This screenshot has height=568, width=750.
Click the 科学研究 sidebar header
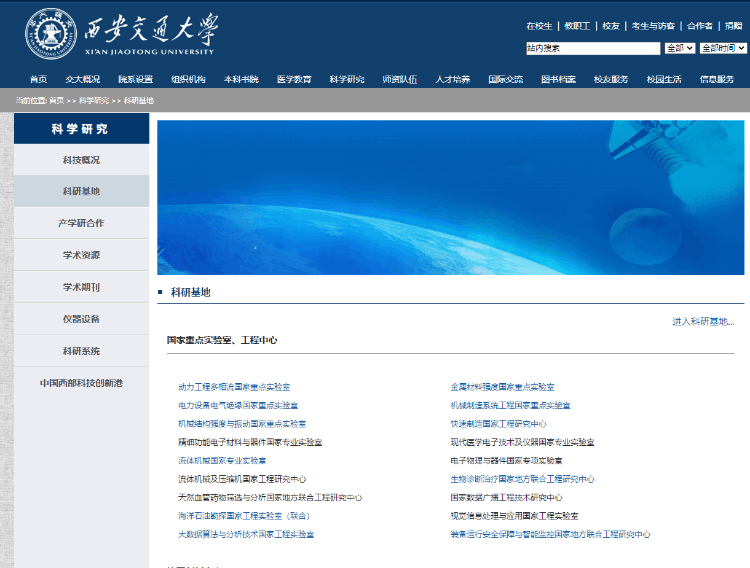[x=81, y=129]
